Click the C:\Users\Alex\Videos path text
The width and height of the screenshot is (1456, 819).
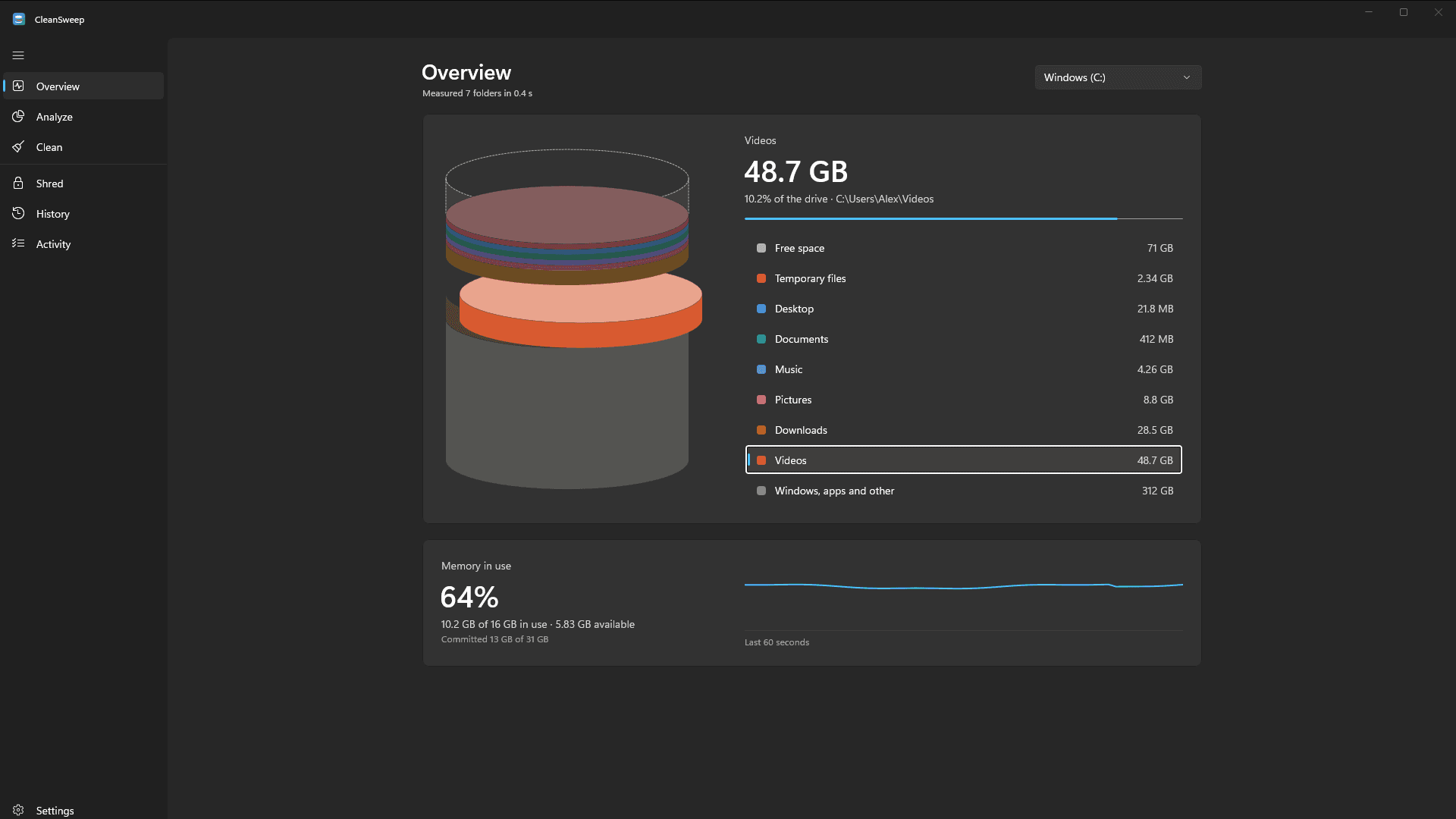pyautogui.click(x=885, y=199)
